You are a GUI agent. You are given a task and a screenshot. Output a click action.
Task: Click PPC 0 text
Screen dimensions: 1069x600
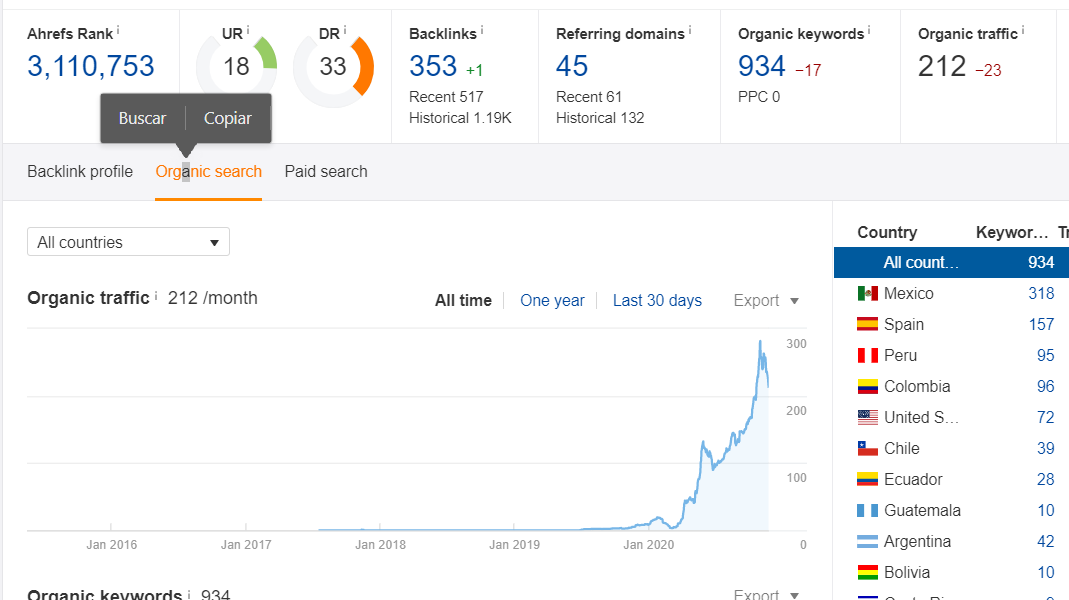click(759, 97)
